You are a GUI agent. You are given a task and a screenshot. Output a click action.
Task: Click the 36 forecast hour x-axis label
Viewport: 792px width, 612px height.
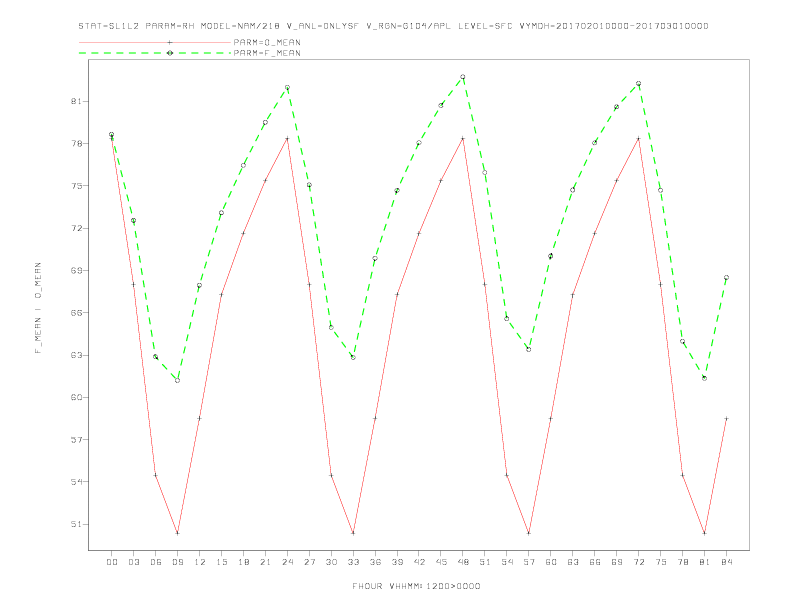tap(375, 562)
